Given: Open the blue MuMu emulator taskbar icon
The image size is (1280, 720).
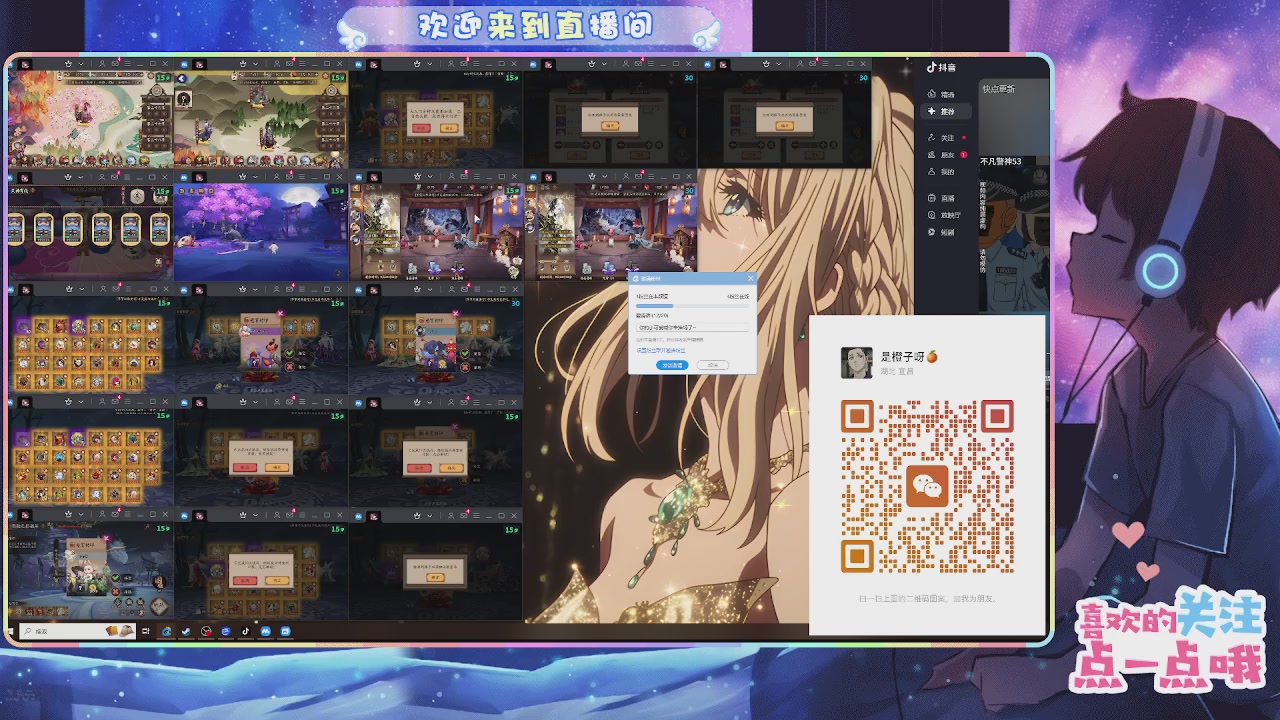Looking at the screenshot, I should tap(265, 631).
